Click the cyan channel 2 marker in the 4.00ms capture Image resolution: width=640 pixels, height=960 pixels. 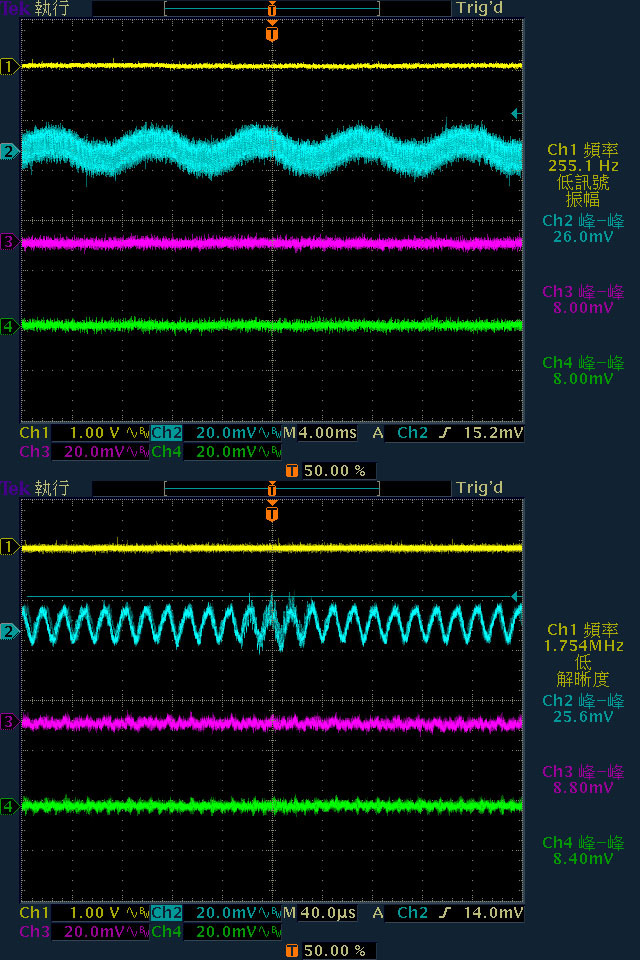click(x=9, y=151)
